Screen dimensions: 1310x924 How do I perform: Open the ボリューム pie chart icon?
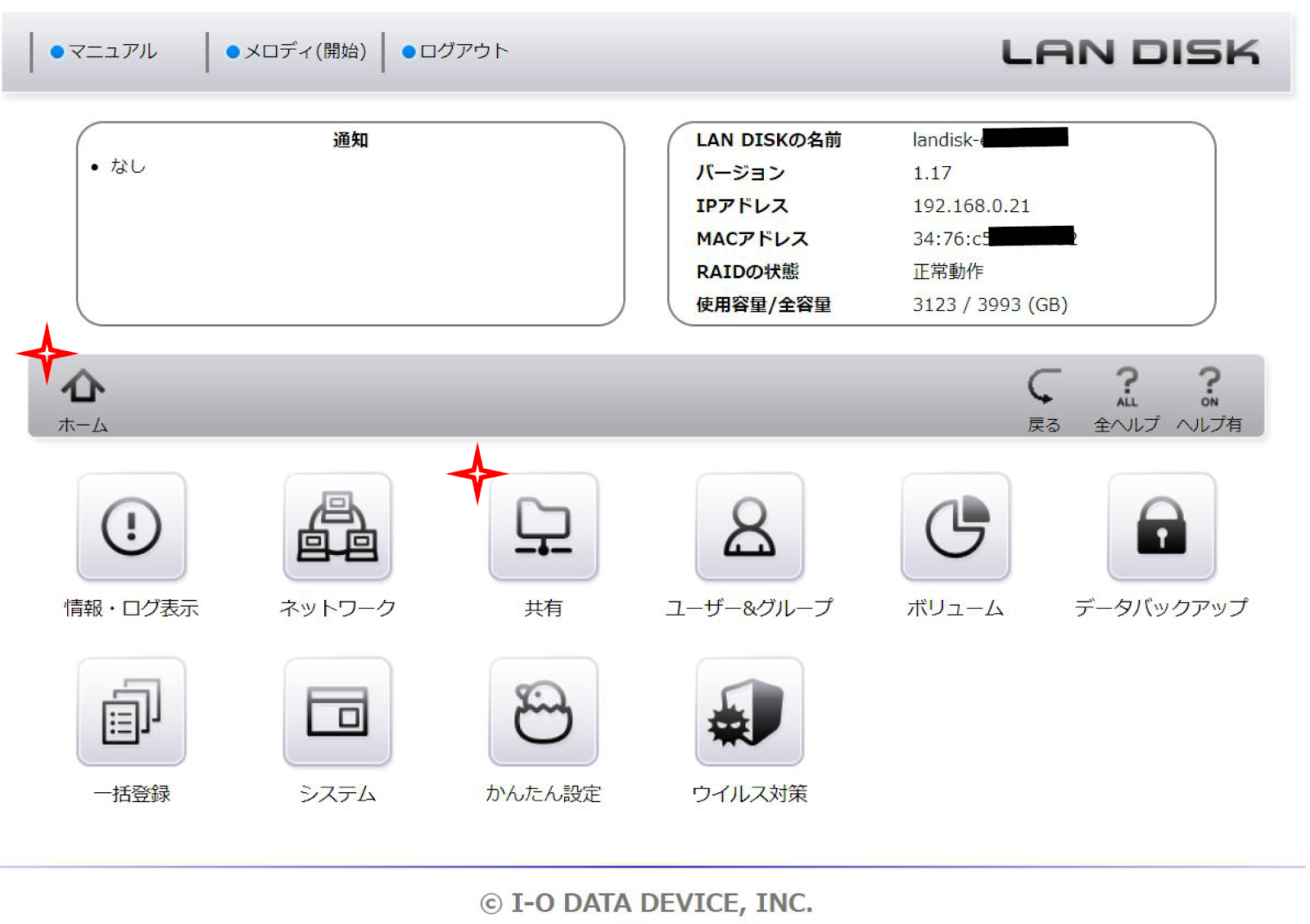tap(955, 527)
